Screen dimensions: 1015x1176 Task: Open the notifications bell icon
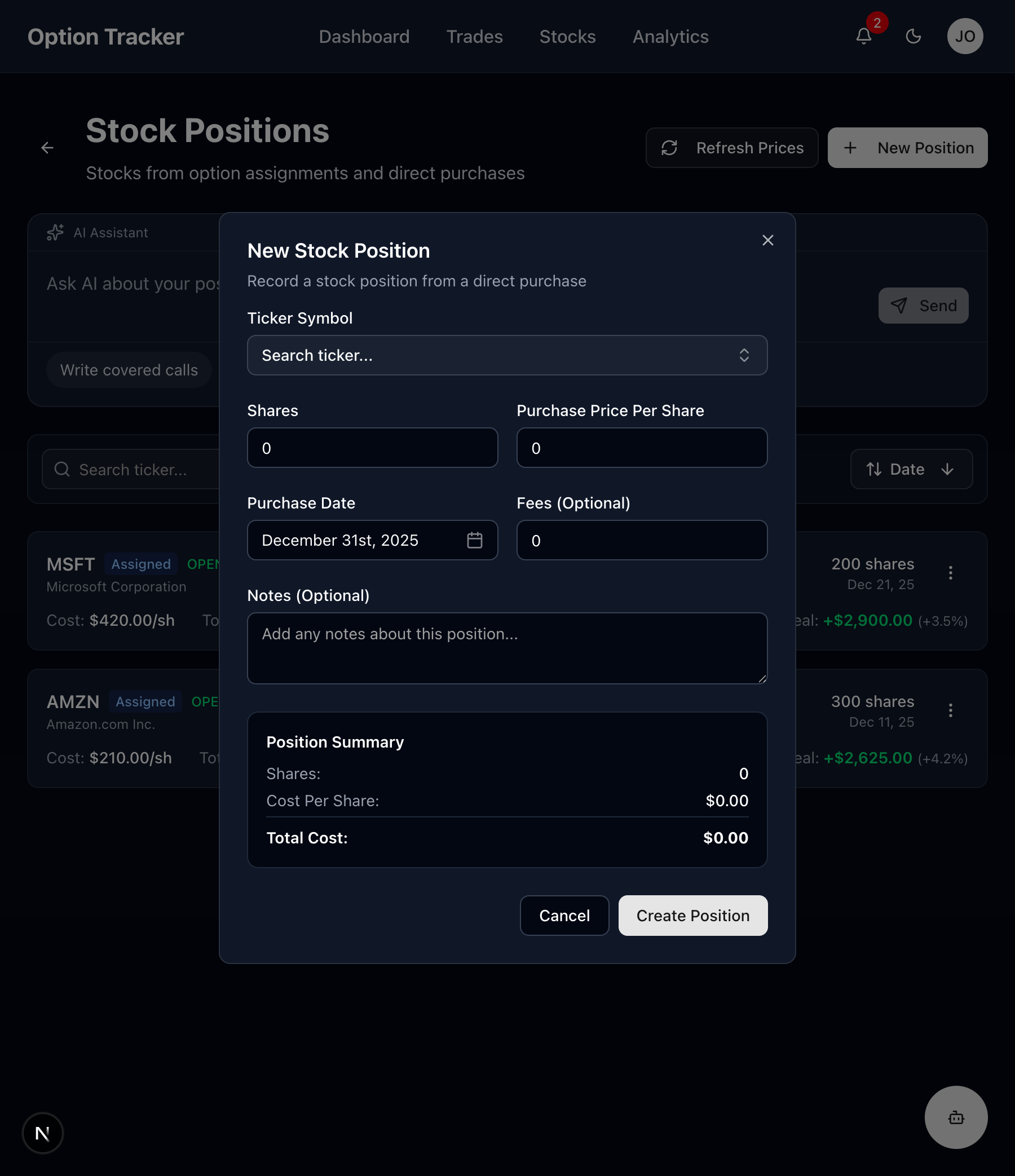(863, 37)
